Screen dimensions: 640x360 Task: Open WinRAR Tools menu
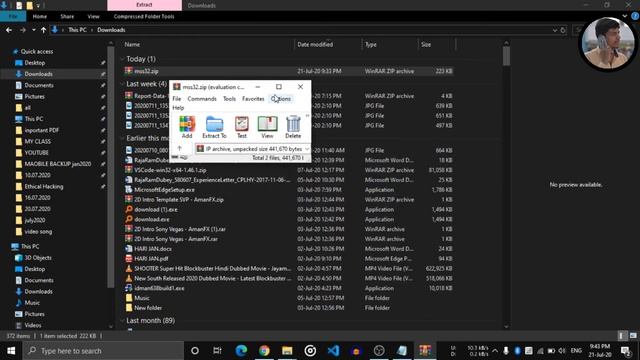[x=229, y=99]
